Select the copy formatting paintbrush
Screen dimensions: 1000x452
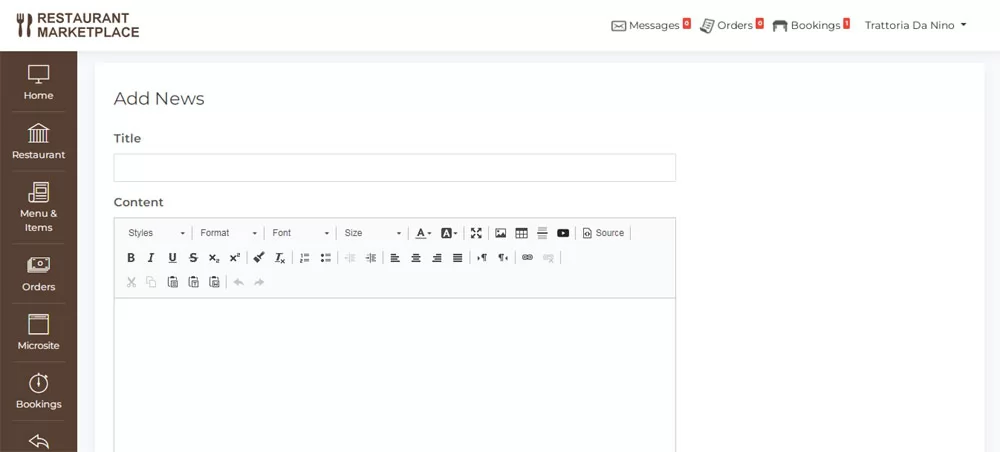coord(259,258)
